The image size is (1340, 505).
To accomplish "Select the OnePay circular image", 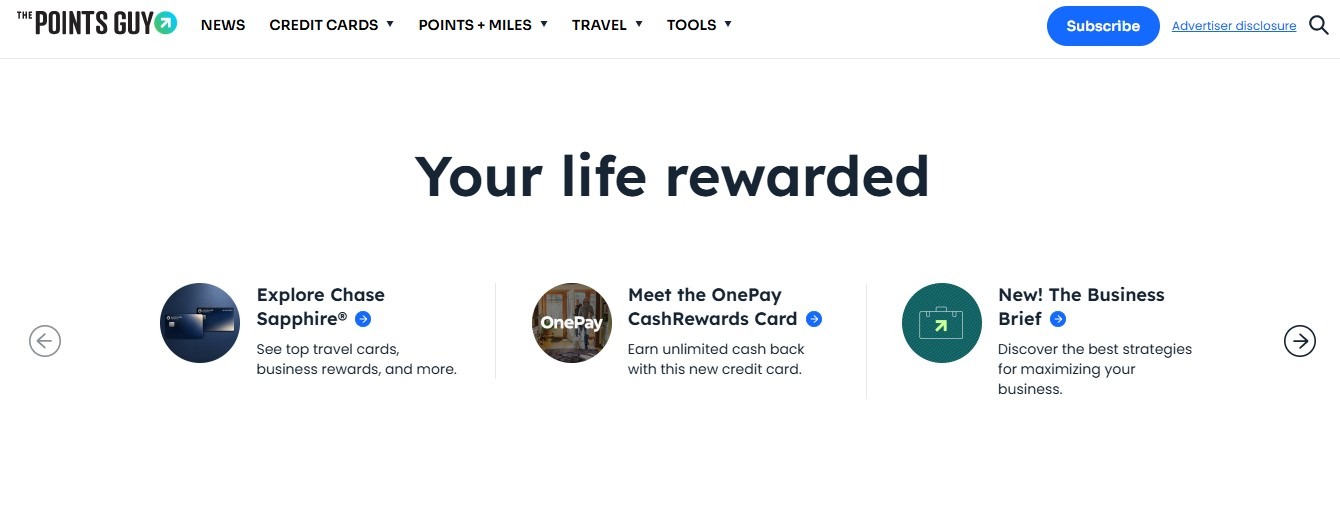I will (571, 322).
